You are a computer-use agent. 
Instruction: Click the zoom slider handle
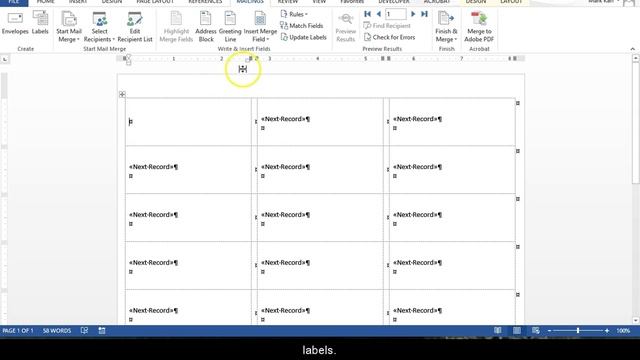578,331
